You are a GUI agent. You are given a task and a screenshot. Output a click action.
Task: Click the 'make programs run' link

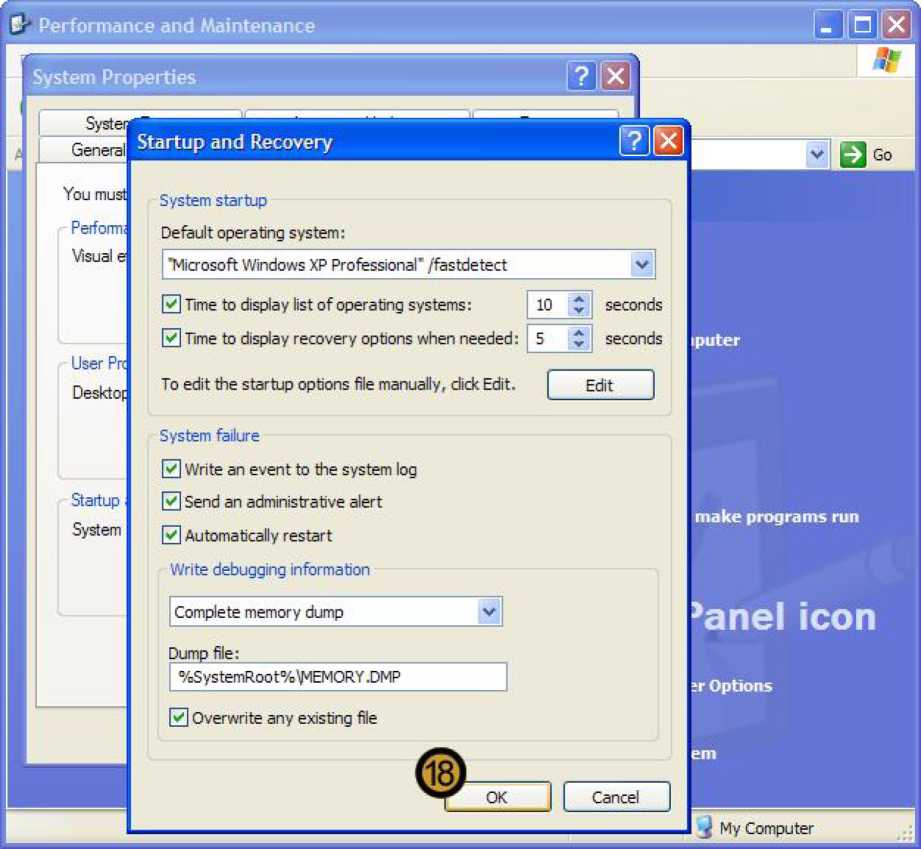(777, 517)
